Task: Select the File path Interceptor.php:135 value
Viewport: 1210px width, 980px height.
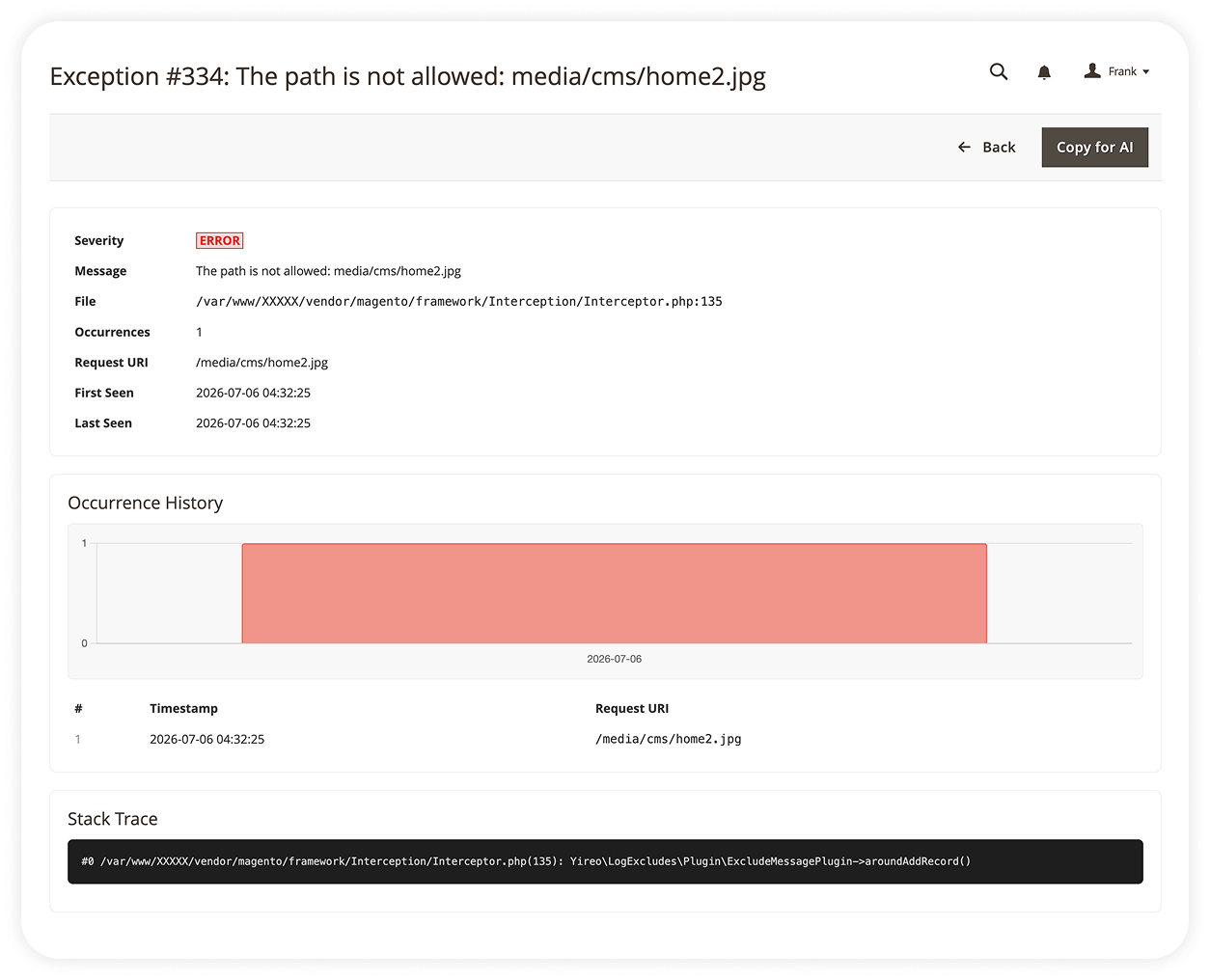Action: tap(459, 302)
